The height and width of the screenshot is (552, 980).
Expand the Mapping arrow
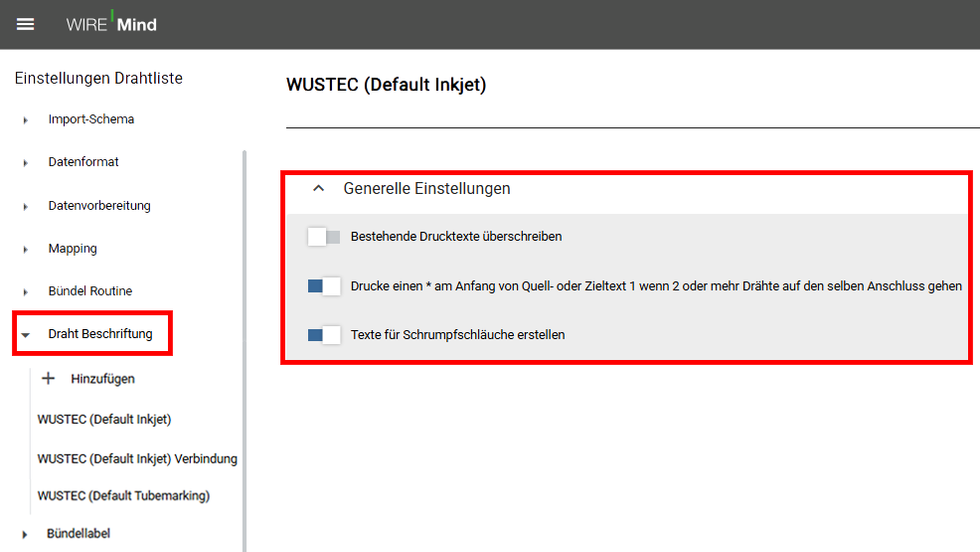click(x=25, y=249)
